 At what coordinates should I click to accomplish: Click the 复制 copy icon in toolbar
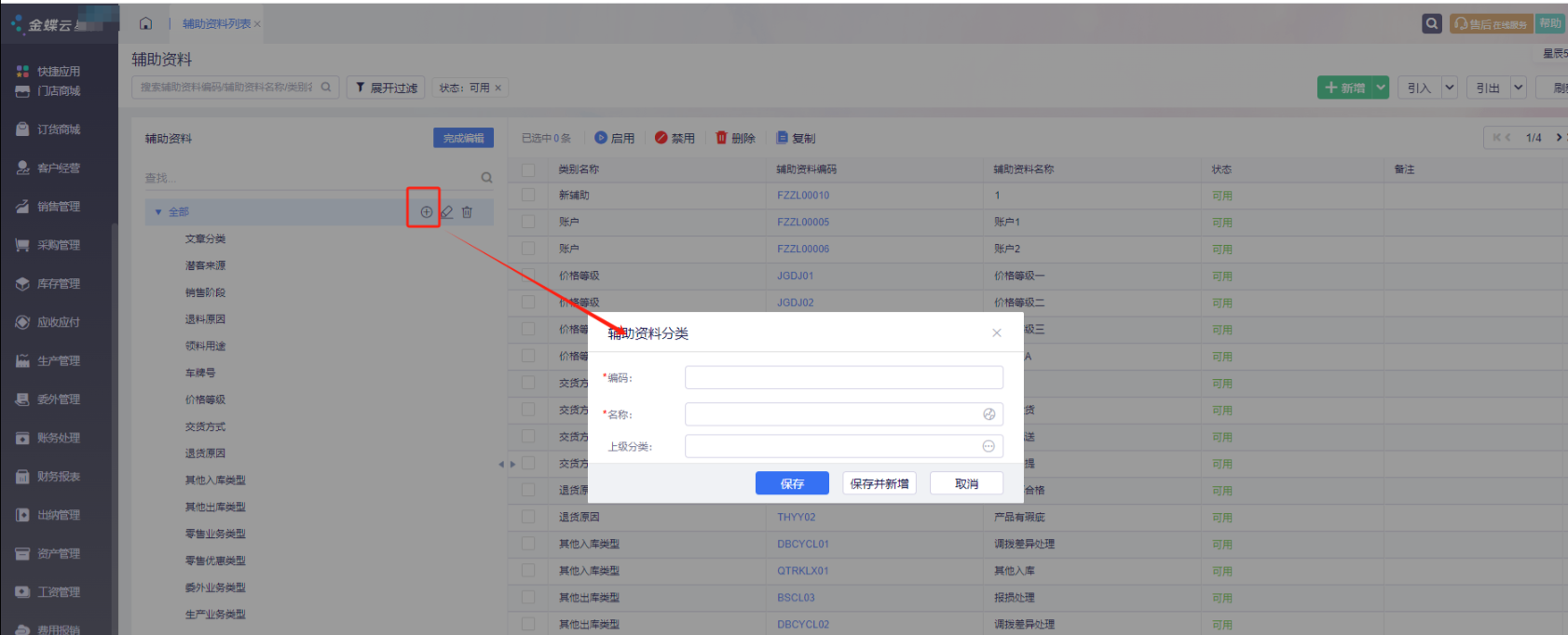click(783, 138)
